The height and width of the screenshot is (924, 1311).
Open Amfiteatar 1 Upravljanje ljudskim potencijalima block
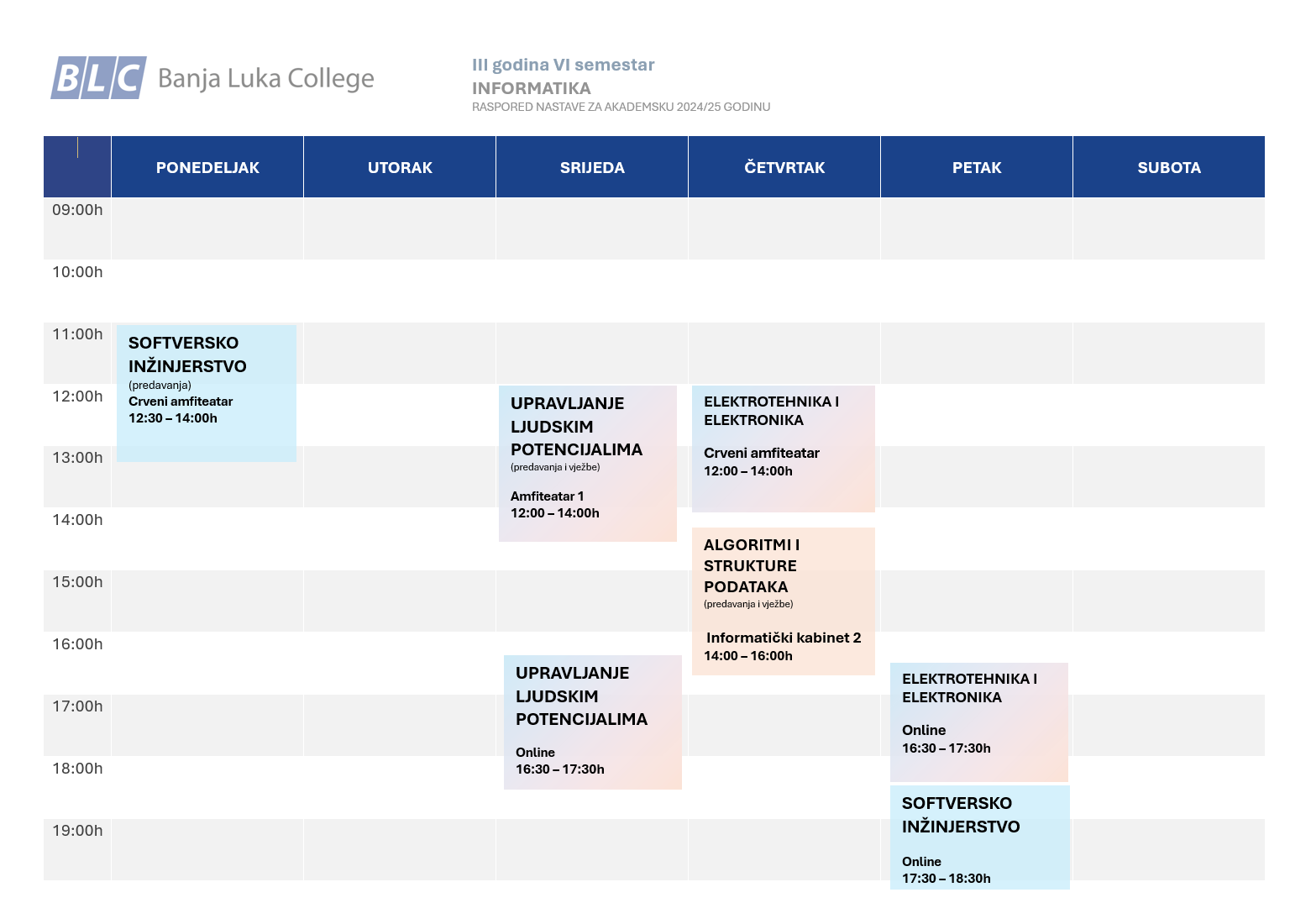[588, 464]
